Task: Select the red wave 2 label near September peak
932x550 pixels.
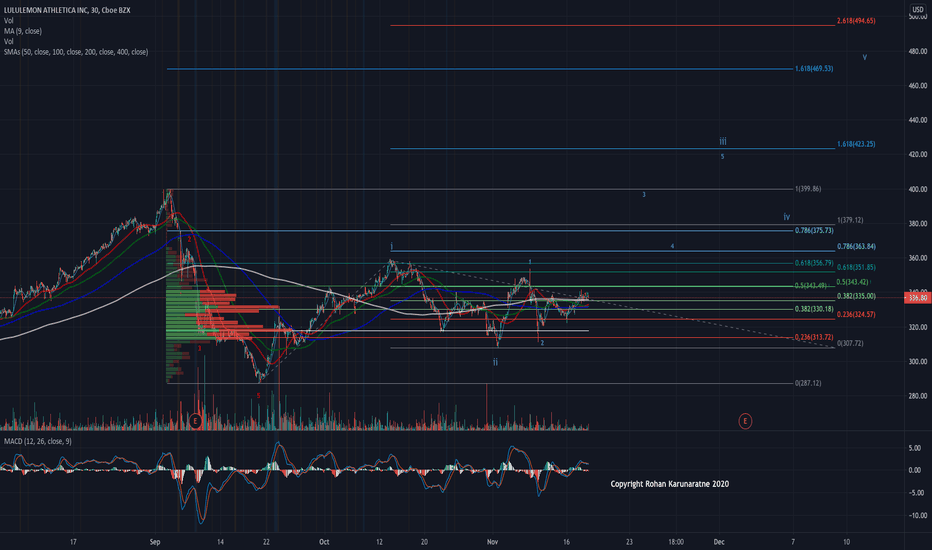Action: click(189, 239)
